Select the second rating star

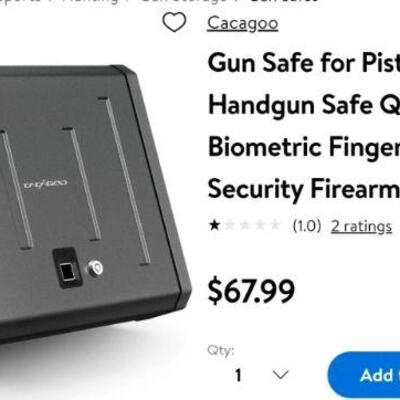coord(230,226)
